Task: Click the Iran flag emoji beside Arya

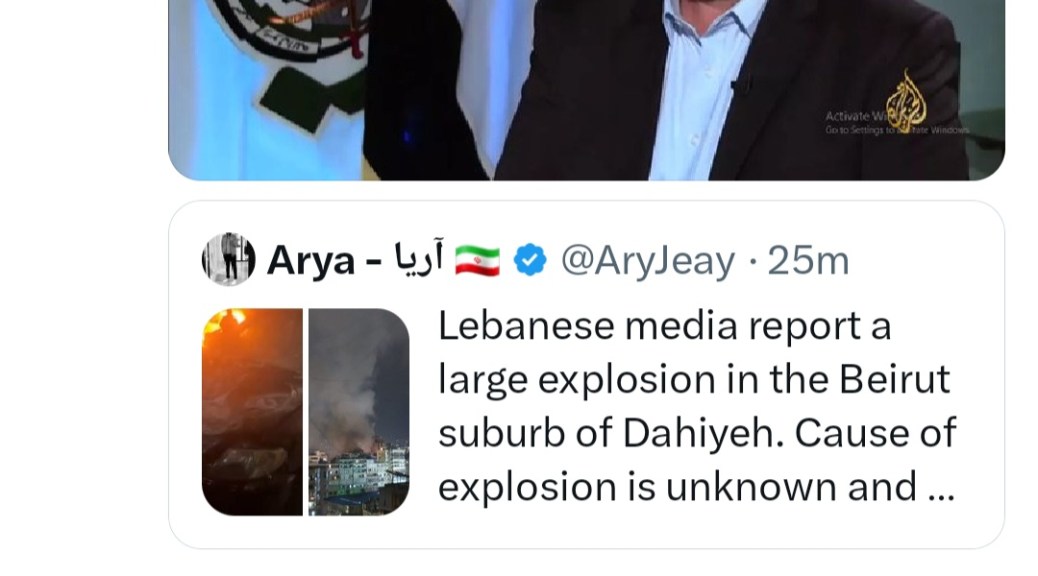Action: click(477, 260)
